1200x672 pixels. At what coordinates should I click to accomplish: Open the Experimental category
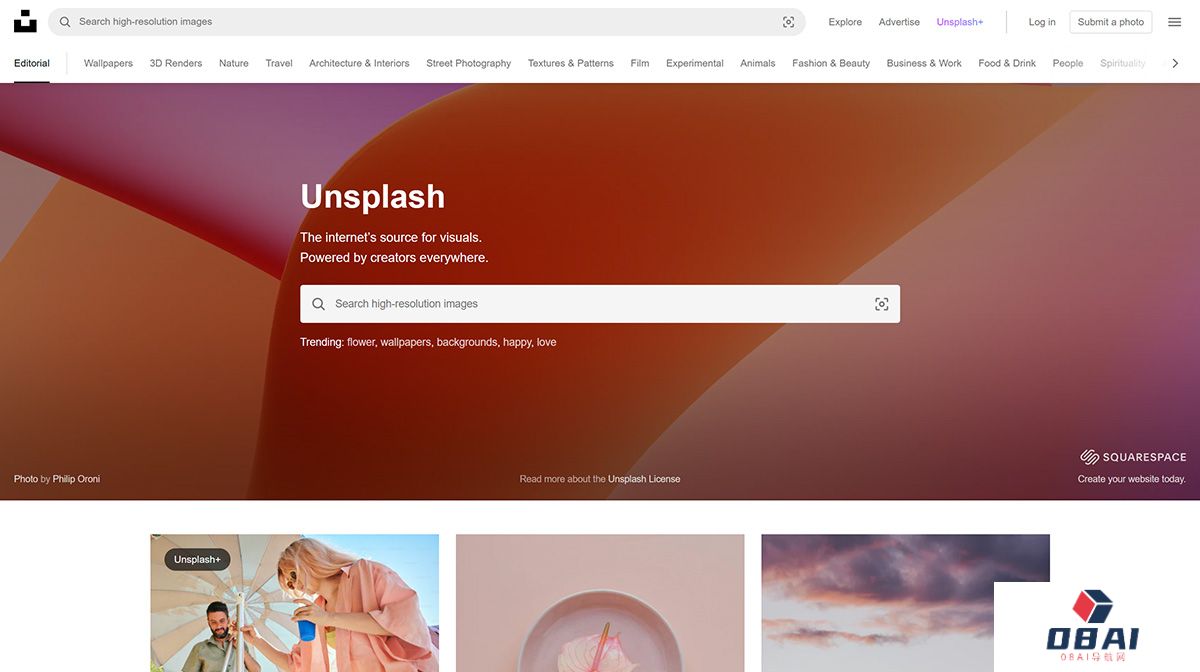[x=695, y=63]
